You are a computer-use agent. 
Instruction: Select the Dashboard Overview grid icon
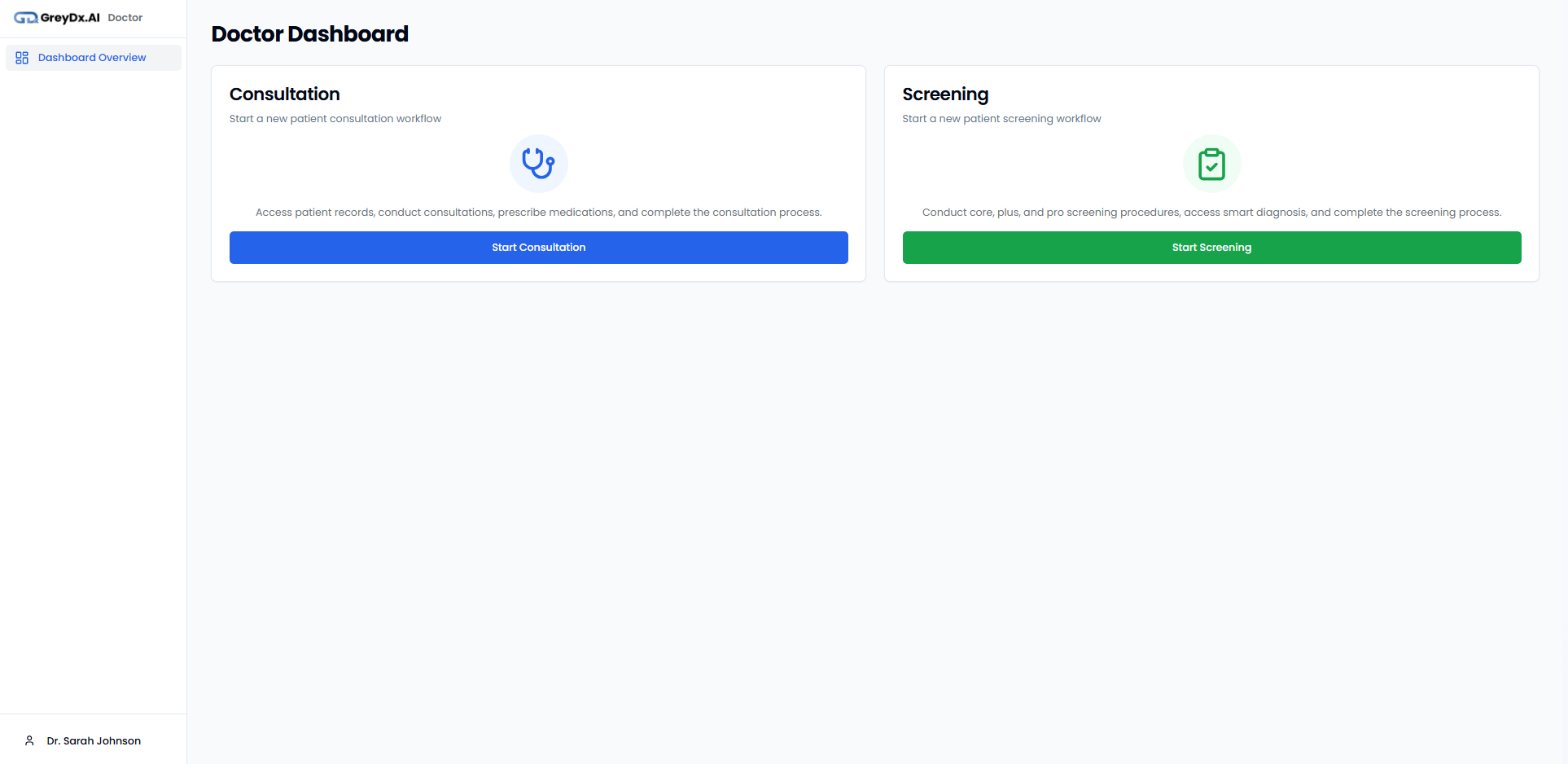pos(22,57)
